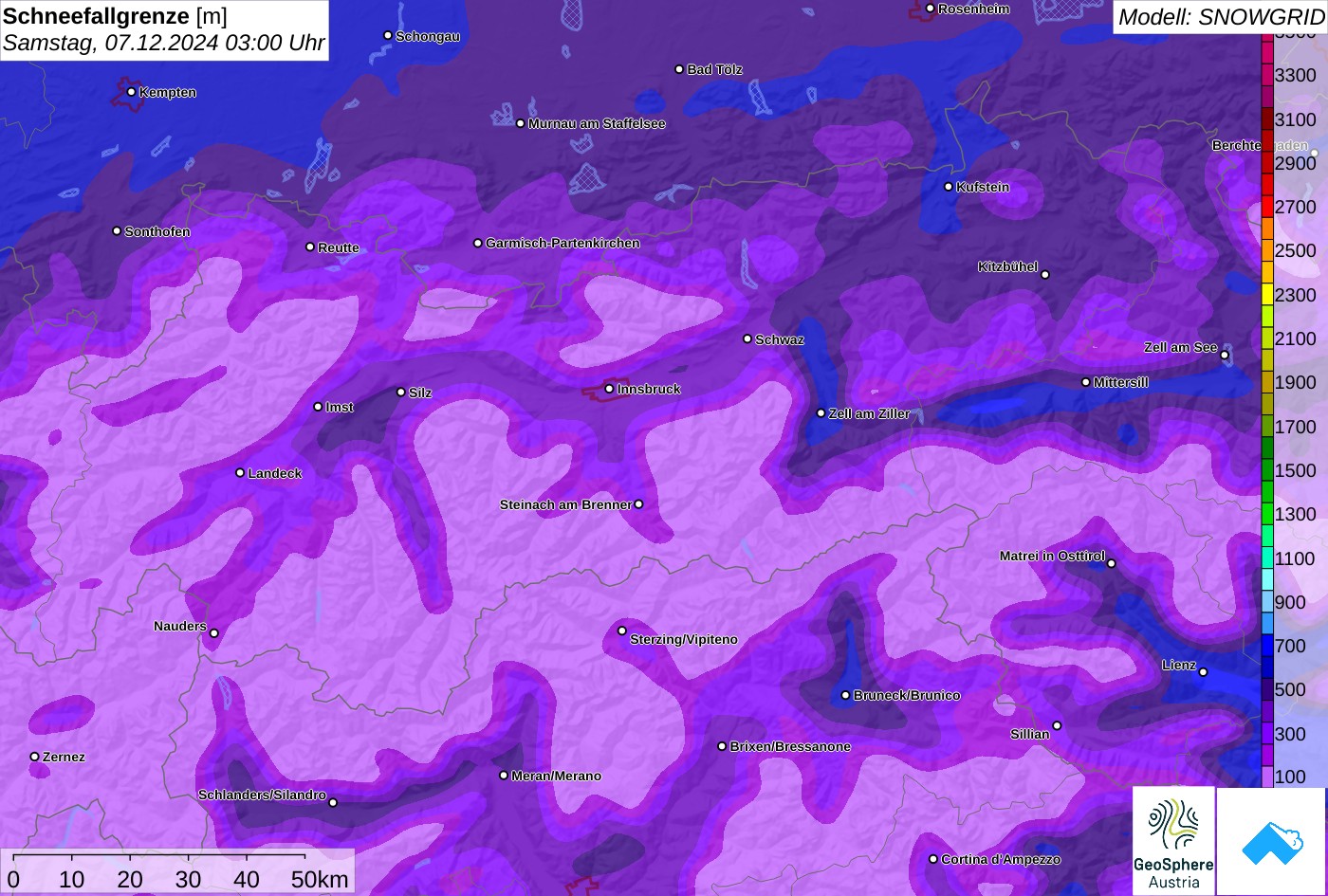Click the Garmisch-Partenkirchen label
This screenshot has height=896, width=1328.
click(x=563, y=243)
